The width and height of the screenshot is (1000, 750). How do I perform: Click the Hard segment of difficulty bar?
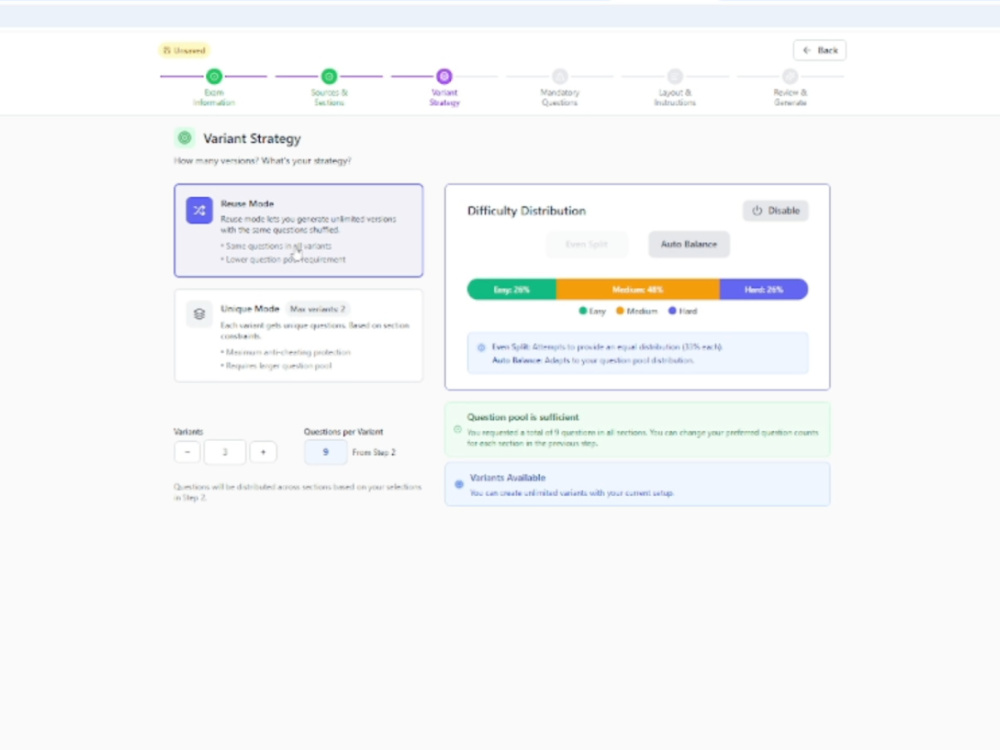(x=763, y=290)
